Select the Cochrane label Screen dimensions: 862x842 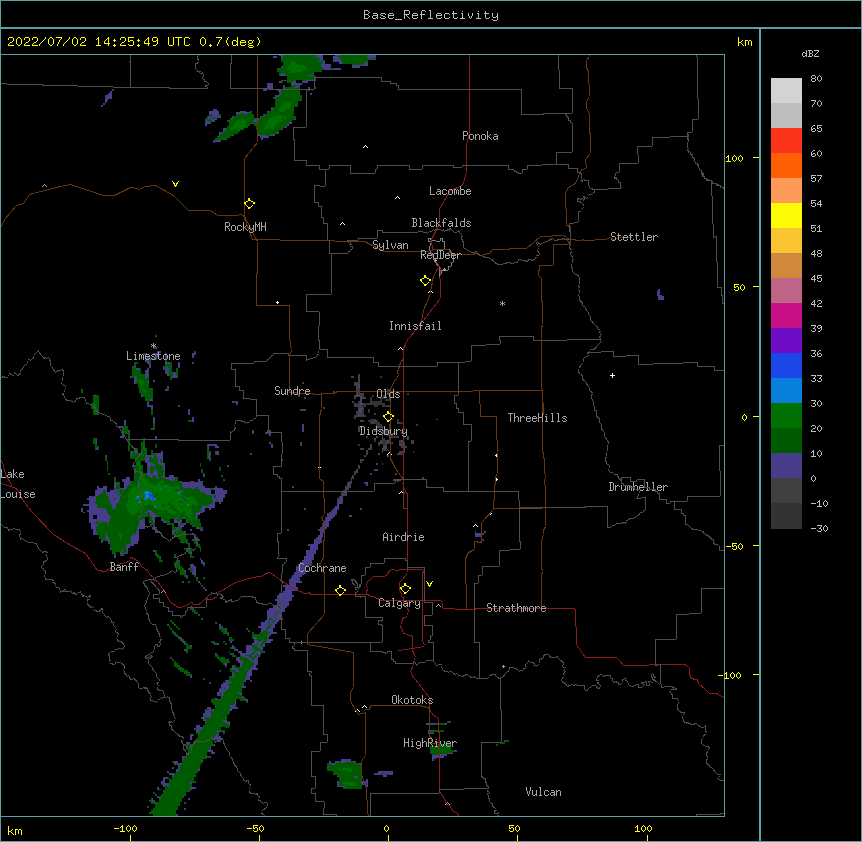click(x=322, y=568)
